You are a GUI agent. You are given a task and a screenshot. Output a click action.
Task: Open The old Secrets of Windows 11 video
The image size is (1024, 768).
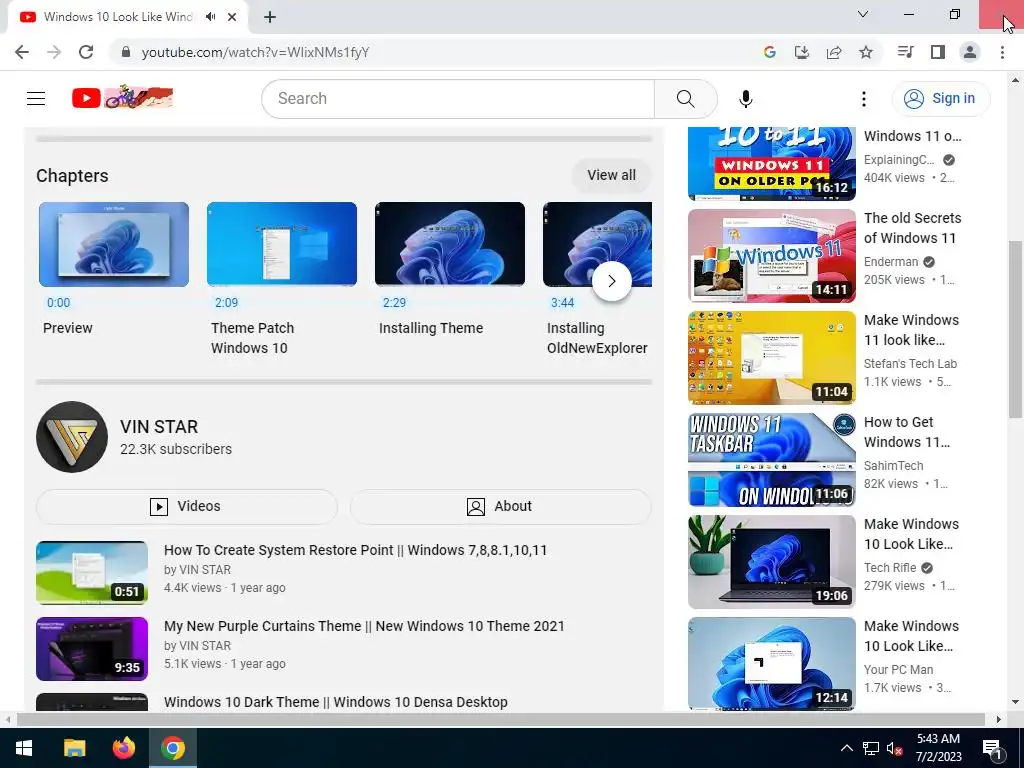pos(912,228)
